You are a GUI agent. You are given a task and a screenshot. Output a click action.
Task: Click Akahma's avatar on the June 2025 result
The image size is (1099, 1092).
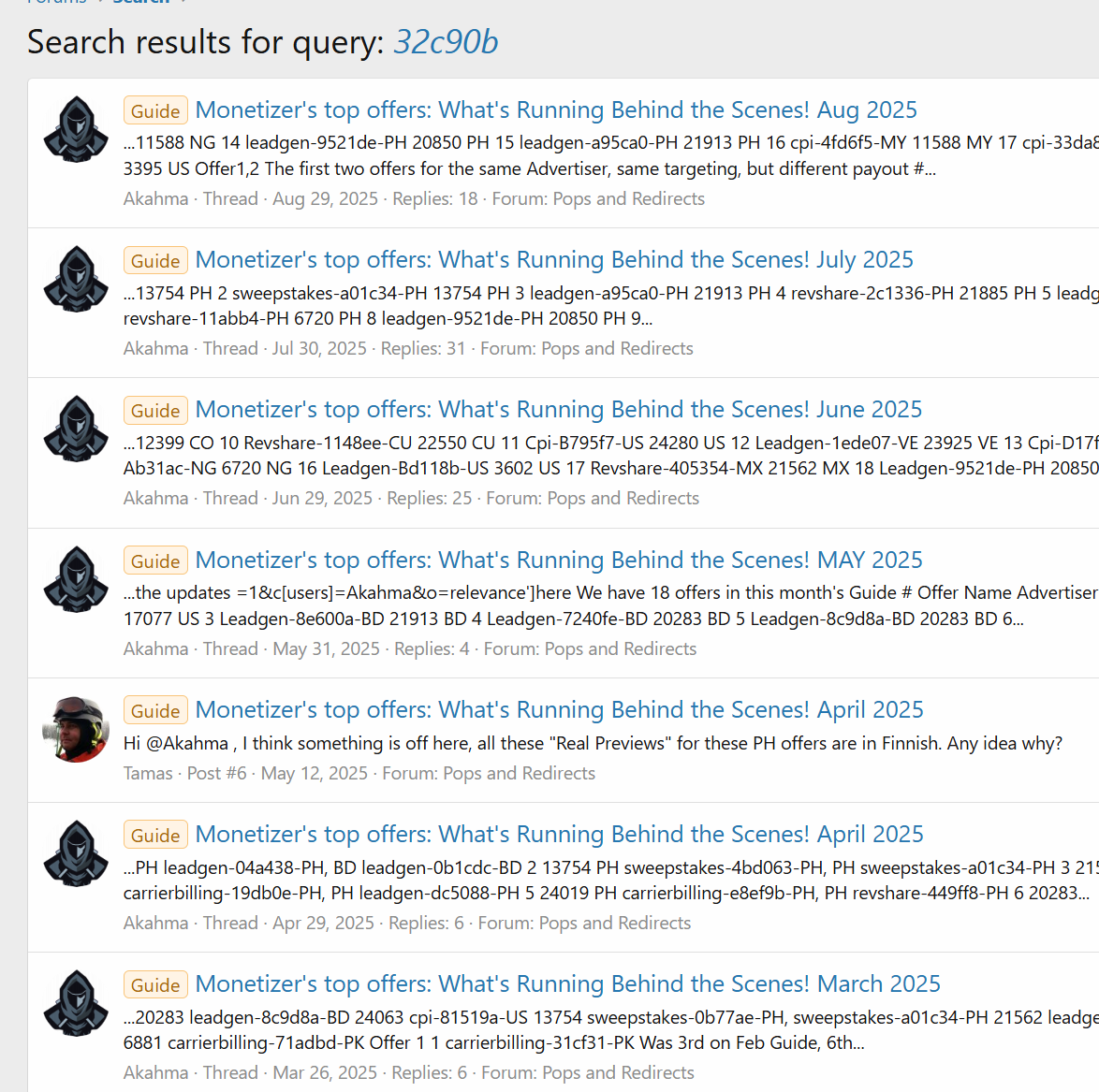[76, 429]
